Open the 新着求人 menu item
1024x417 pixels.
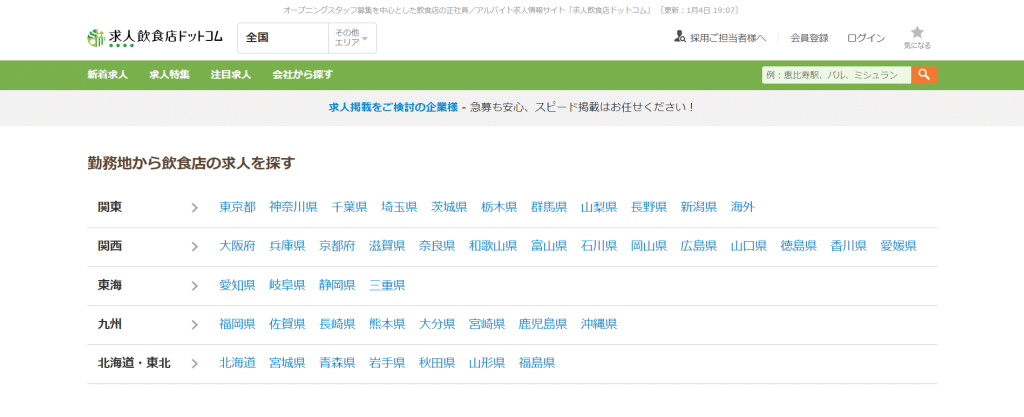107,75
